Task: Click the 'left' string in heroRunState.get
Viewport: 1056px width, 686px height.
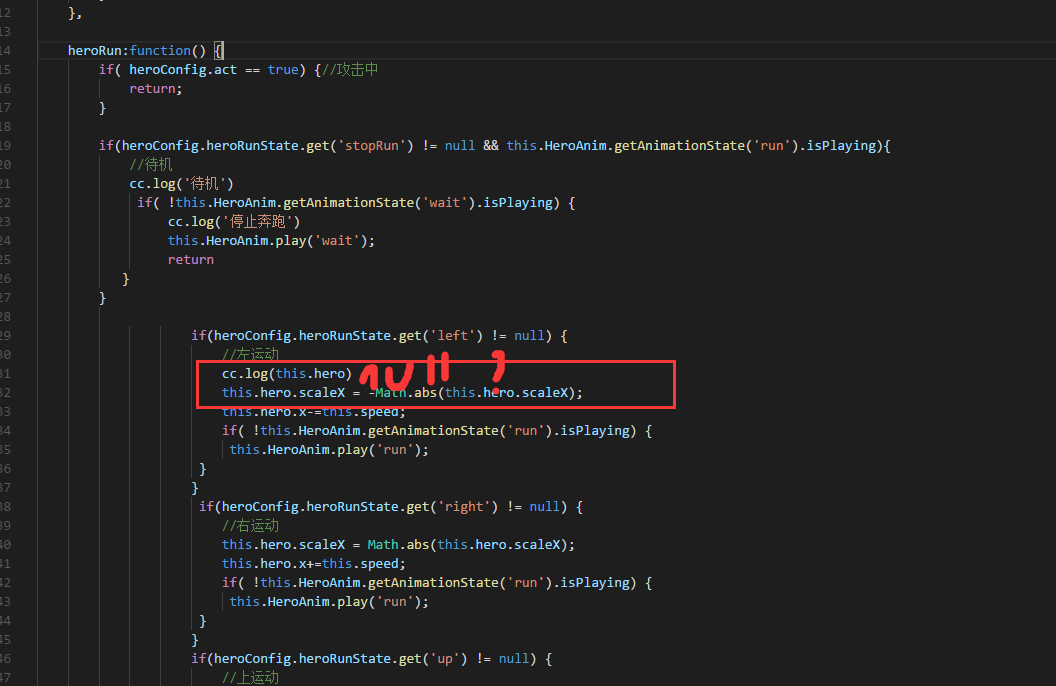Action: 453,335
